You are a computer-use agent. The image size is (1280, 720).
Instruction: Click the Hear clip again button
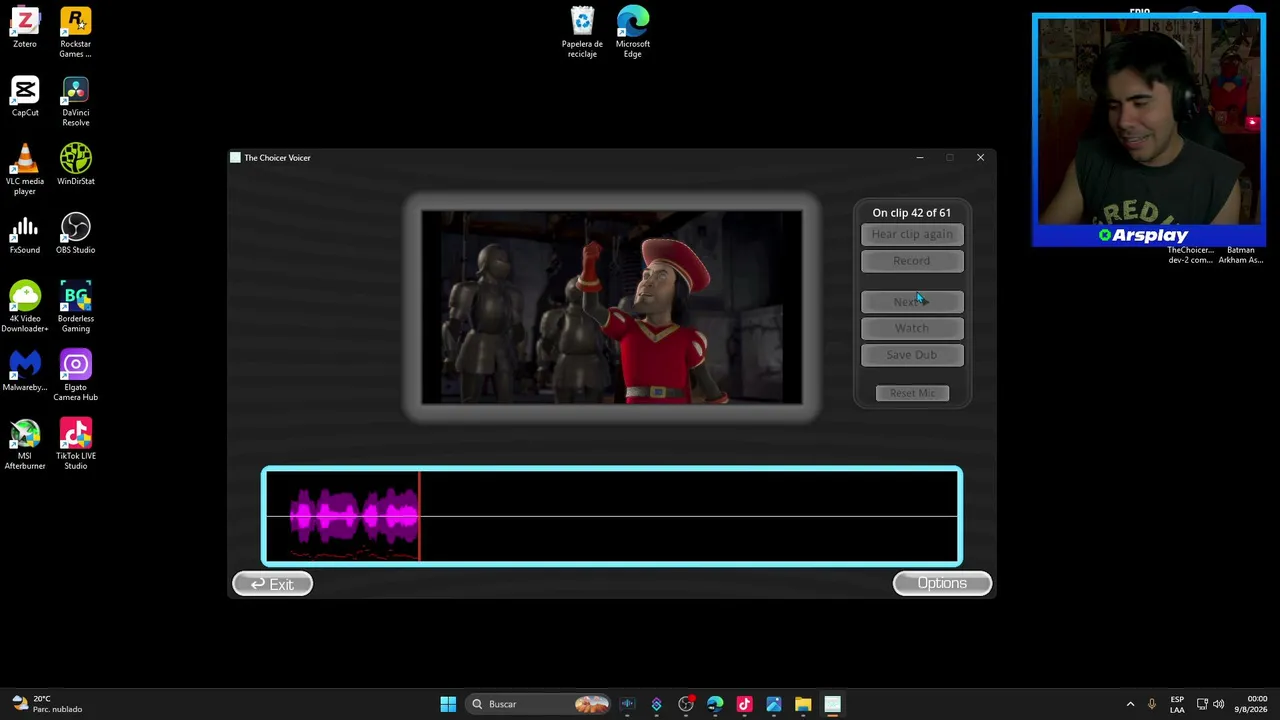point(912,234)
